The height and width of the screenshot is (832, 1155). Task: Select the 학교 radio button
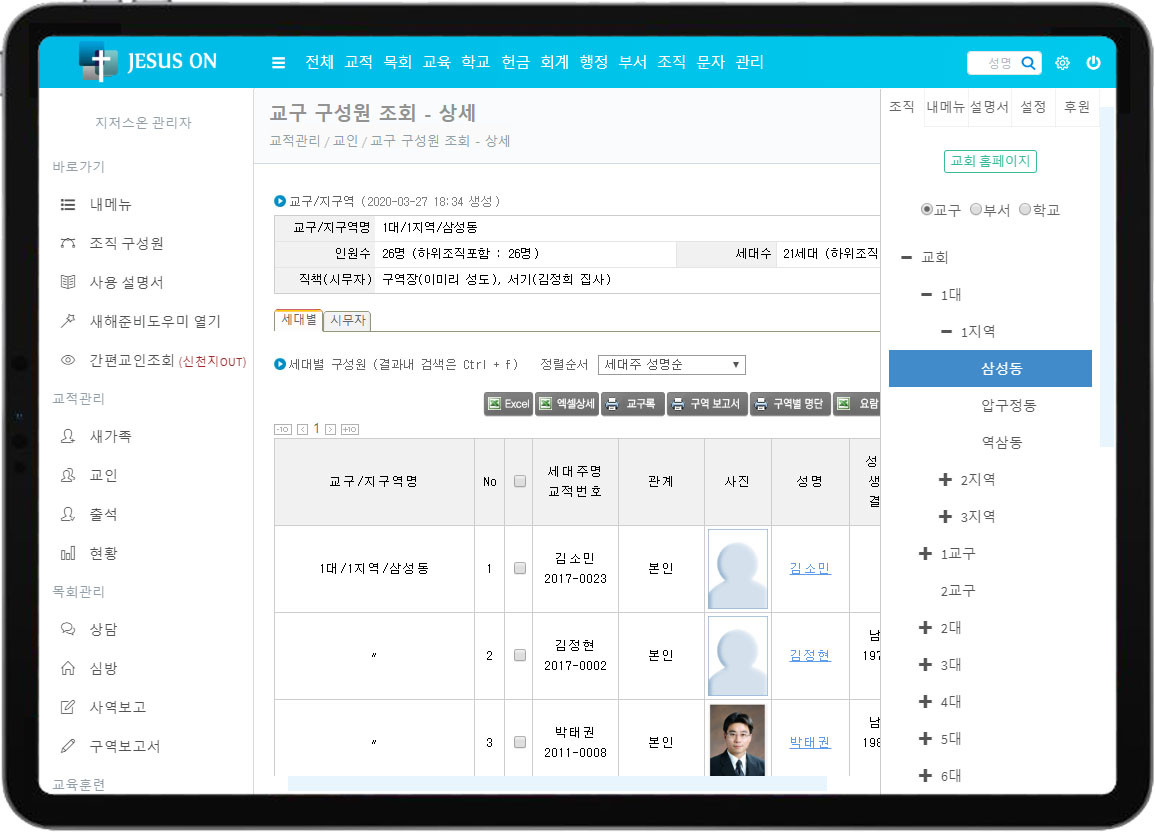coord(1025,210)
